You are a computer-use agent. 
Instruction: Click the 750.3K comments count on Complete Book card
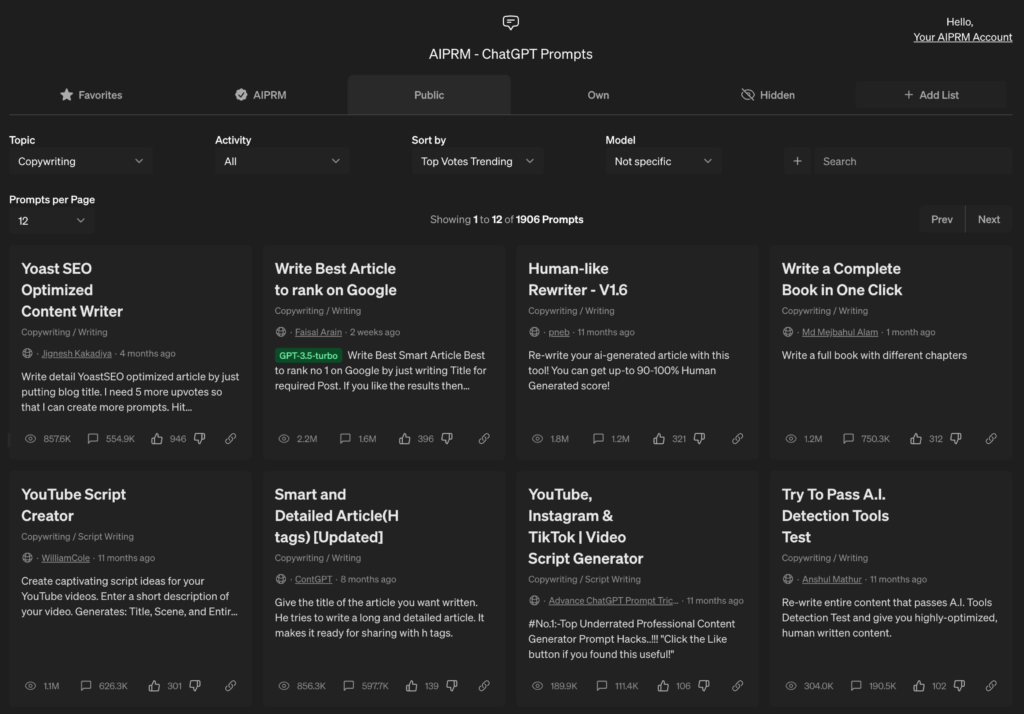[x=875, y=438]
